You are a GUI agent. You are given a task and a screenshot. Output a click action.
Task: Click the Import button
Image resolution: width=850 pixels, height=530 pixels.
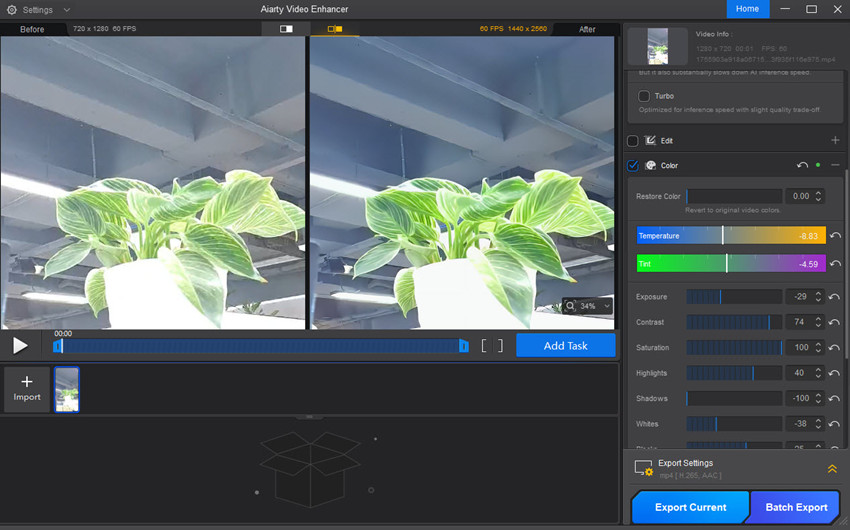[27, 389]
